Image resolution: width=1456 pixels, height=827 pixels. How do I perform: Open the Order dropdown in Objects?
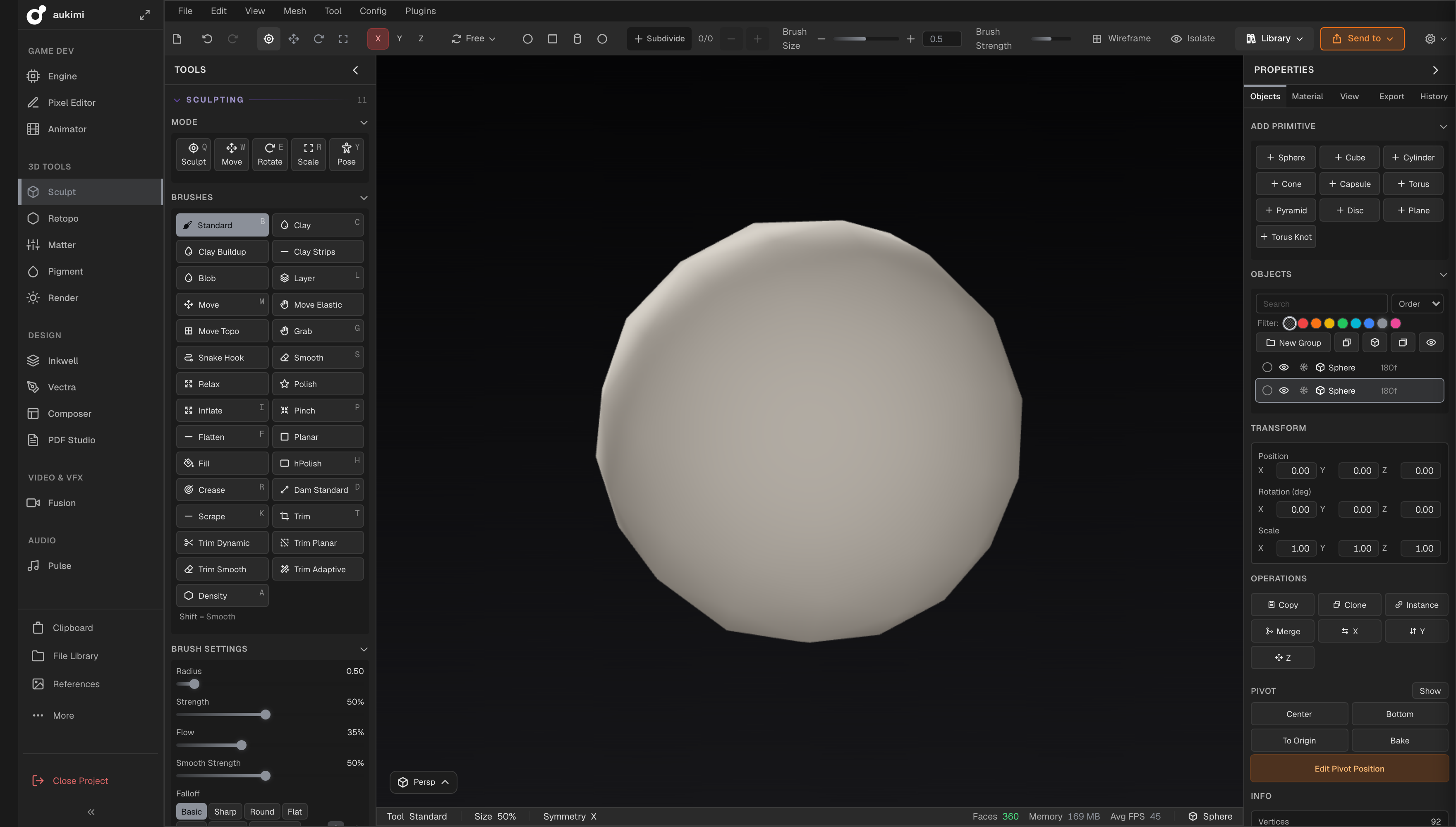1418,304
